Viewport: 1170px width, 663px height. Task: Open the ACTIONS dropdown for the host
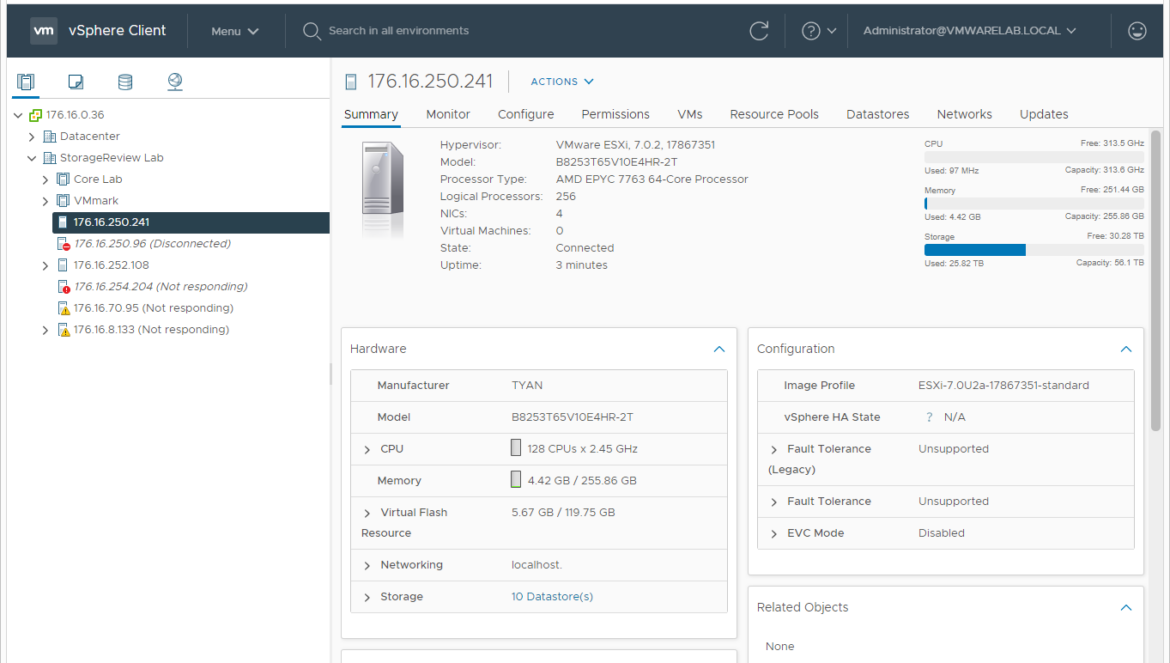point(562,81)
